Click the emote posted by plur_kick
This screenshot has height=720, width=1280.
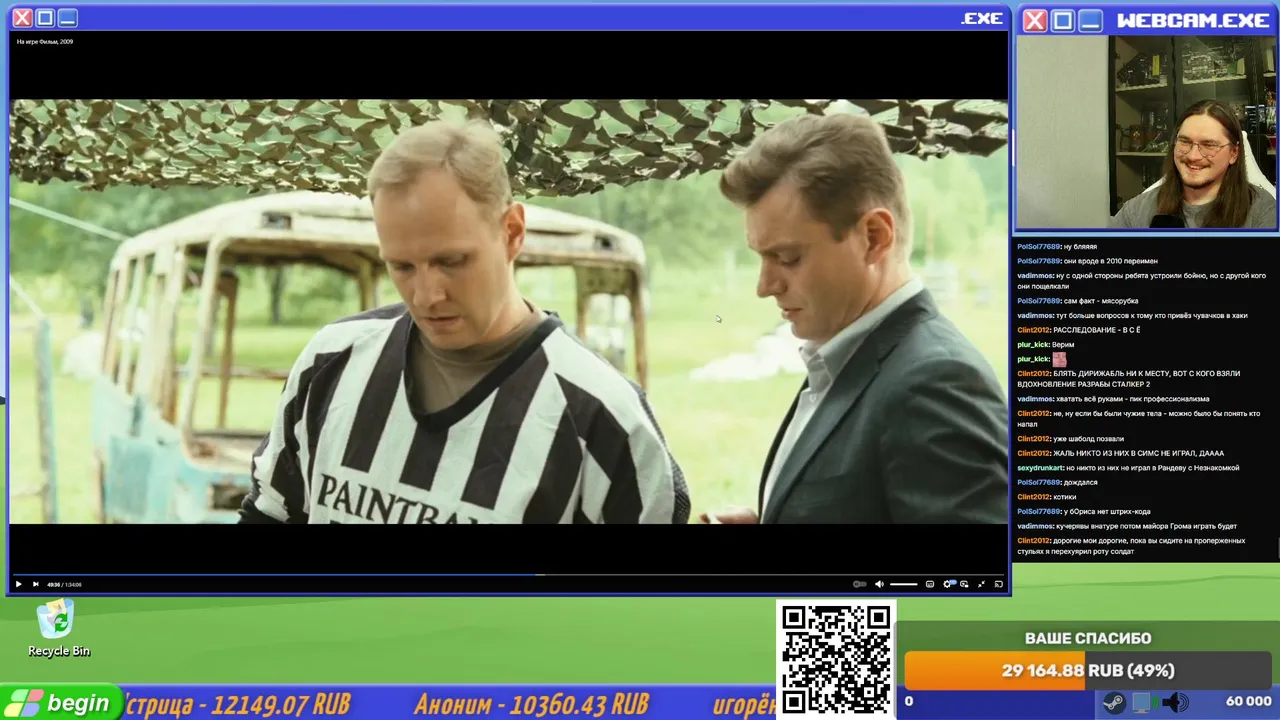pos(1059,359)
